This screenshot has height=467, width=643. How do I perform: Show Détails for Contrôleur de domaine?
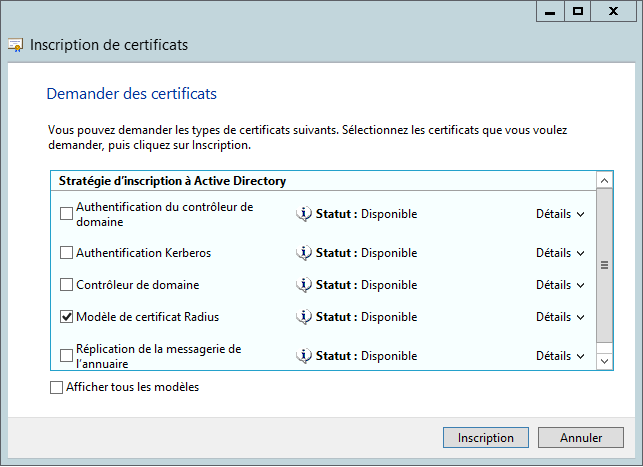(559, 285)
